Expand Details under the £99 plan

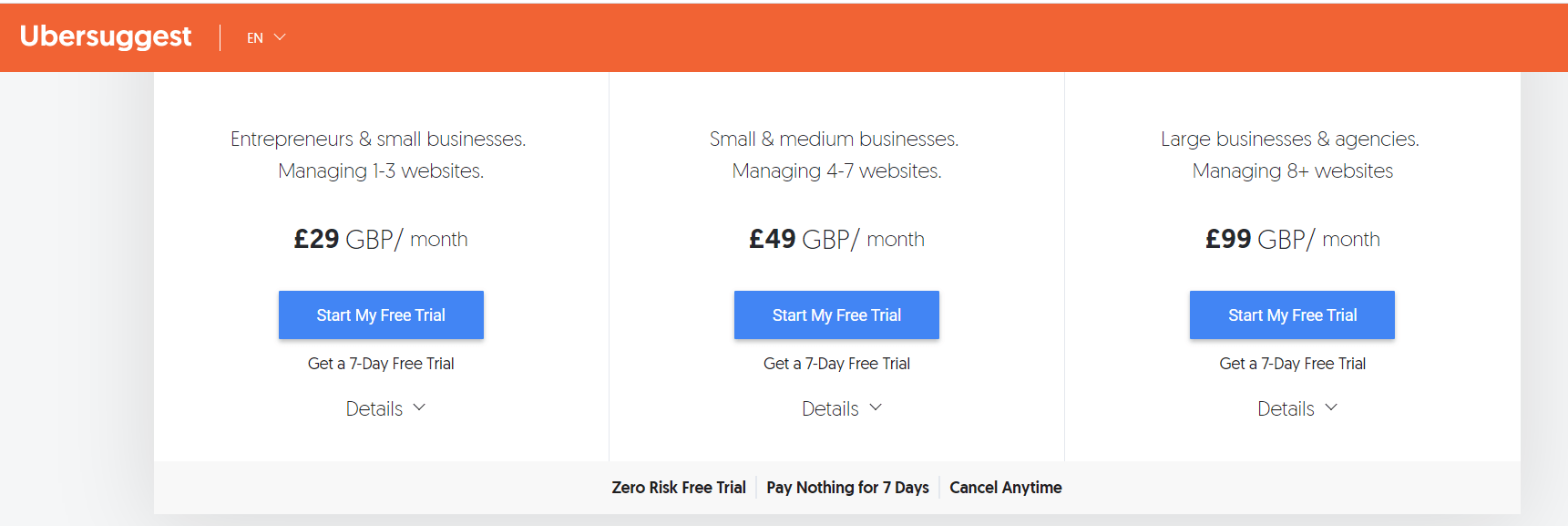(1297, 408)
